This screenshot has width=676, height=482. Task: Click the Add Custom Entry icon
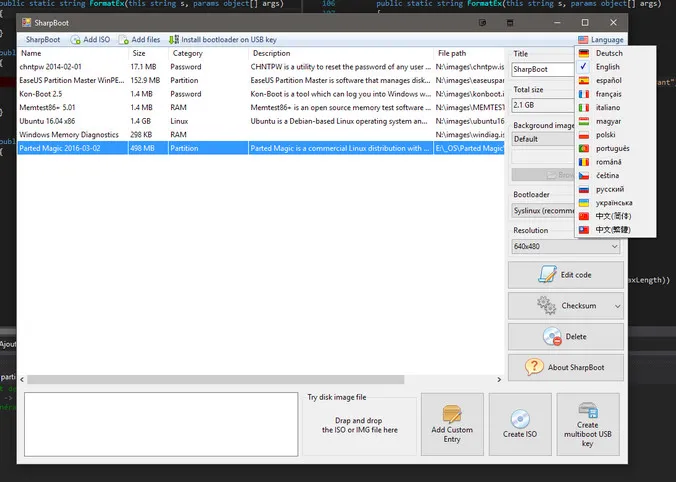click(452, 414)
